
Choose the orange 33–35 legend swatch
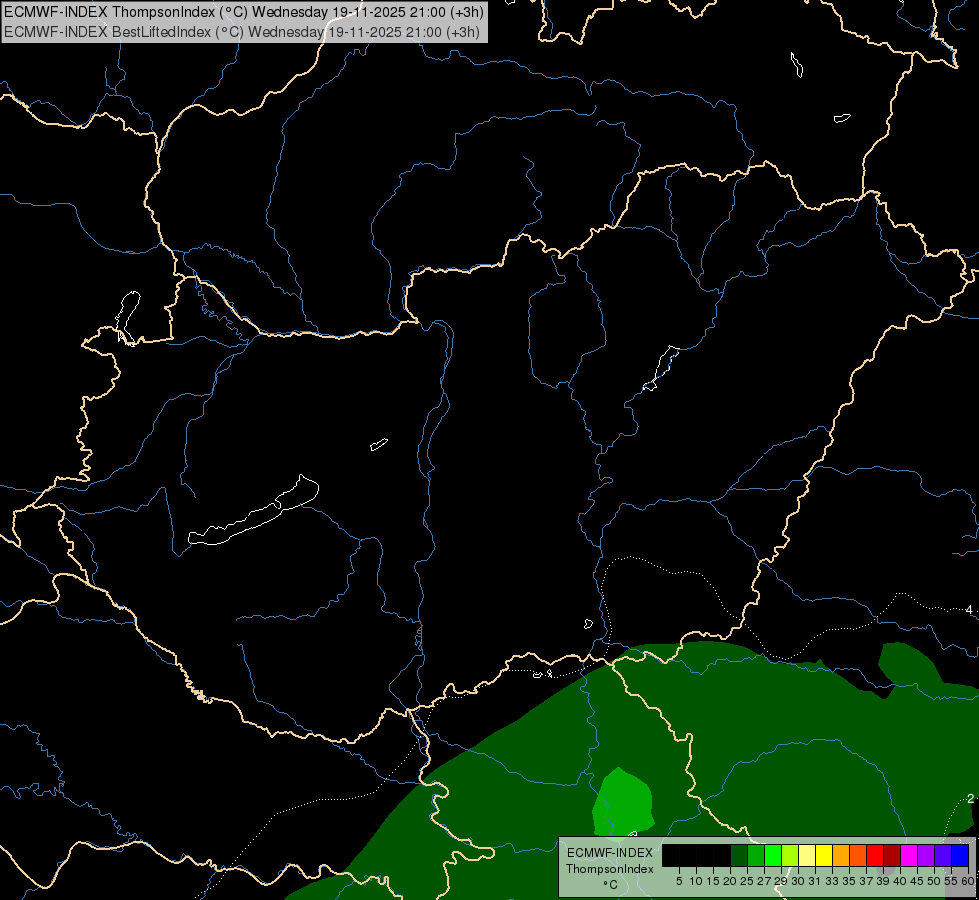point(841,856)
